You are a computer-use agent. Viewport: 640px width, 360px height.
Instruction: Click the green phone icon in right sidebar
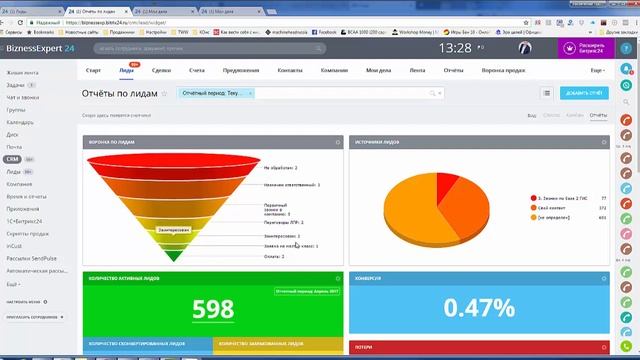point(626,346)
